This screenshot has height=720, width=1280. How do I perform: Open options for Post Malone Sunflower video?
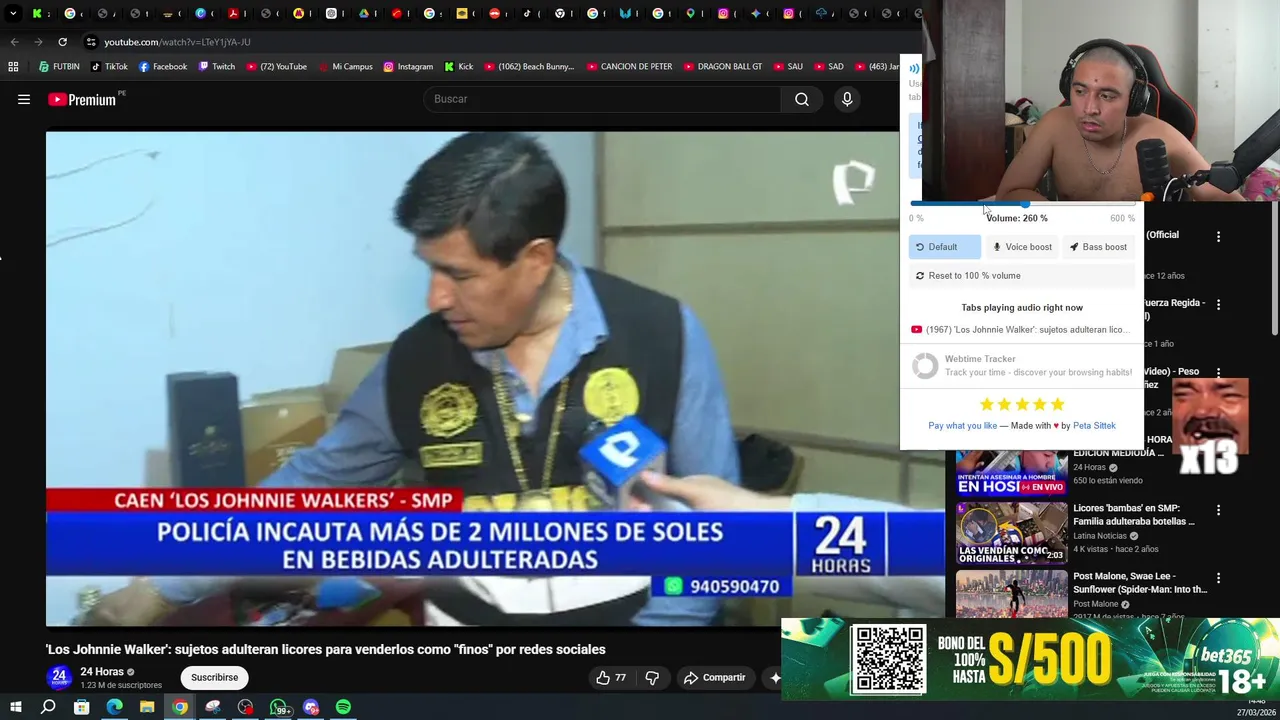click(1218, 578)
